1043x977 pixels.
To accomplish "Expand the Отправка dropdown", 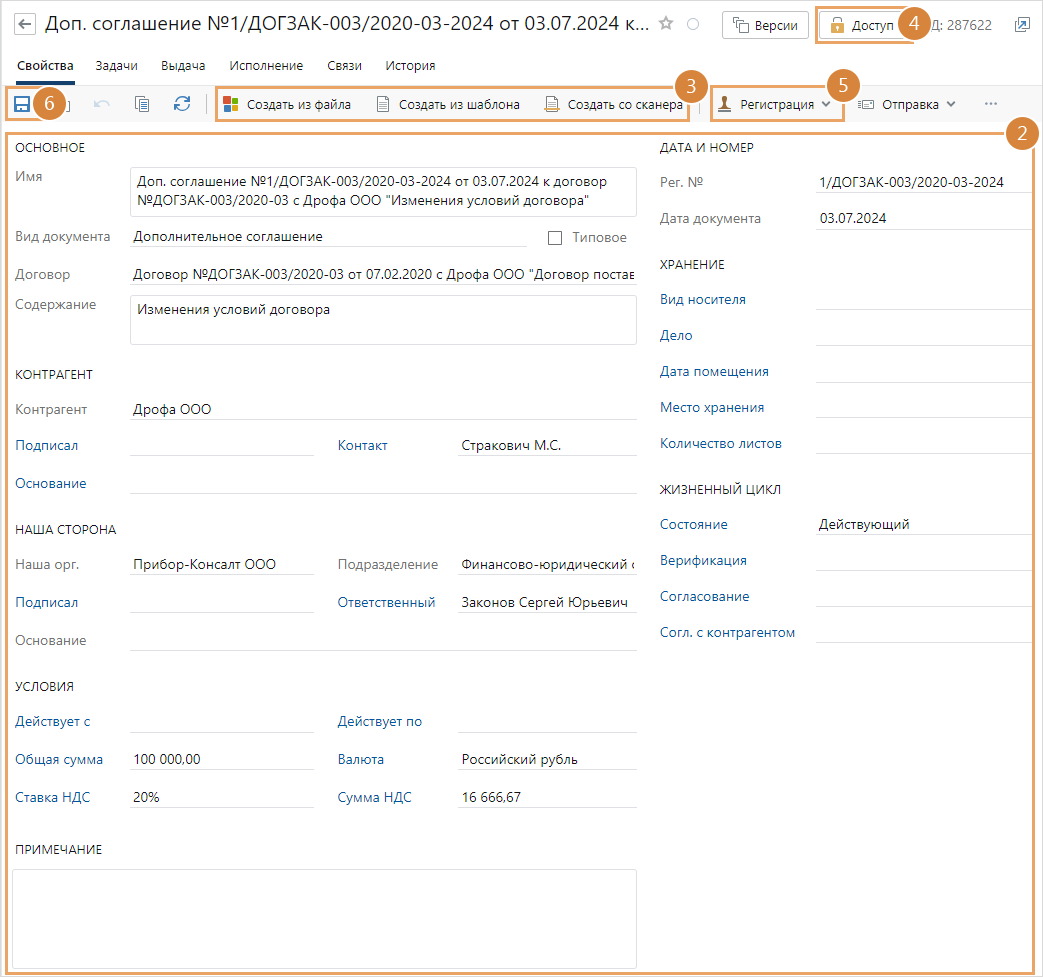I will click(908, 104).
